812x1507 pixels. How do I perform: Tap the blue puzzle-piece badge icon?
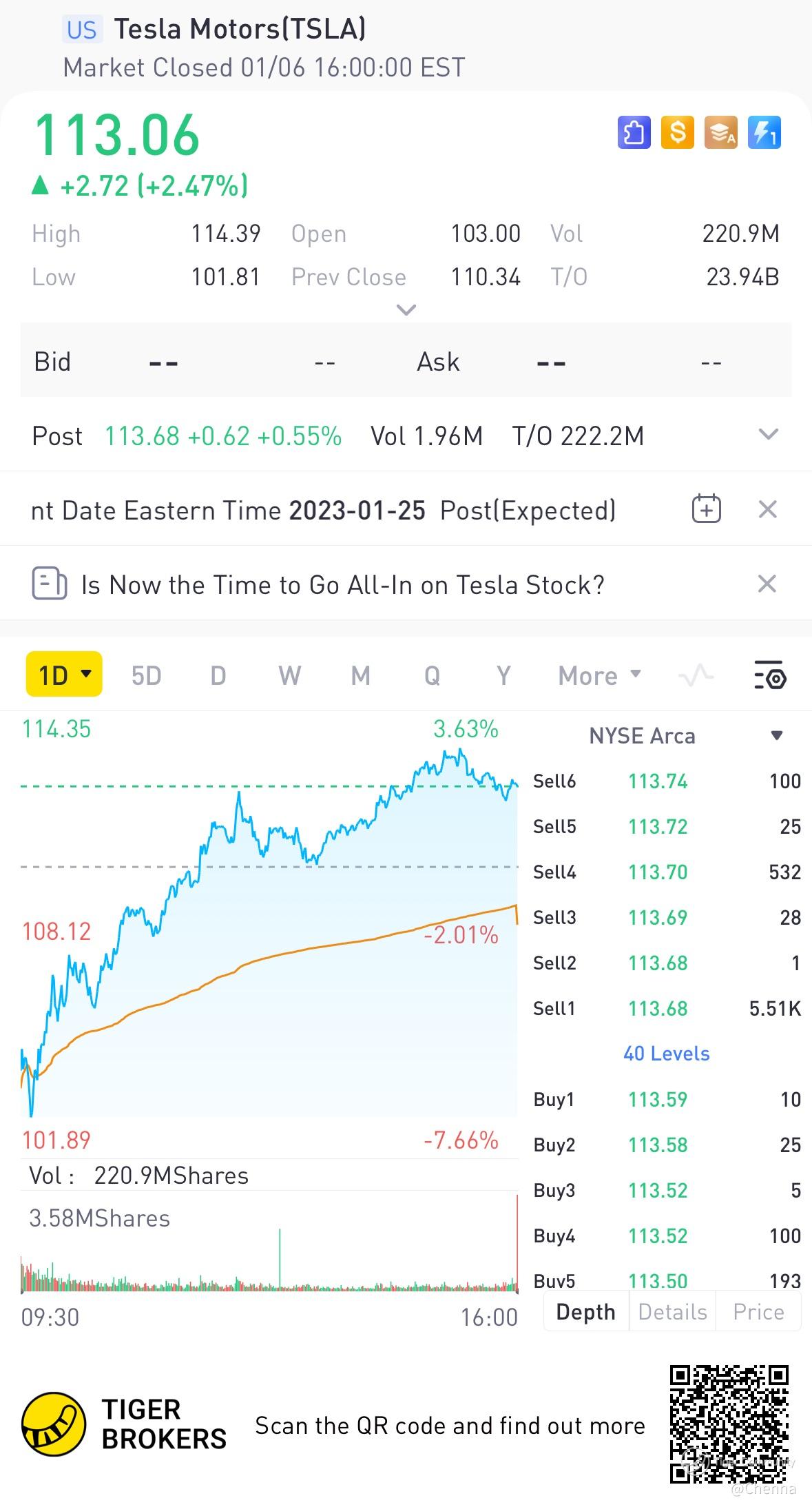point(634,132)
